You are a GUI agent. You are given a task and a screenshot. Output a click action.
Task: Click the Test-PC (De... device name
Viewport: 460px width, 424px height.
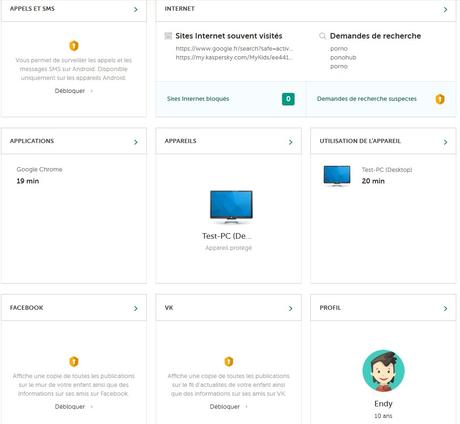[227, 236]
